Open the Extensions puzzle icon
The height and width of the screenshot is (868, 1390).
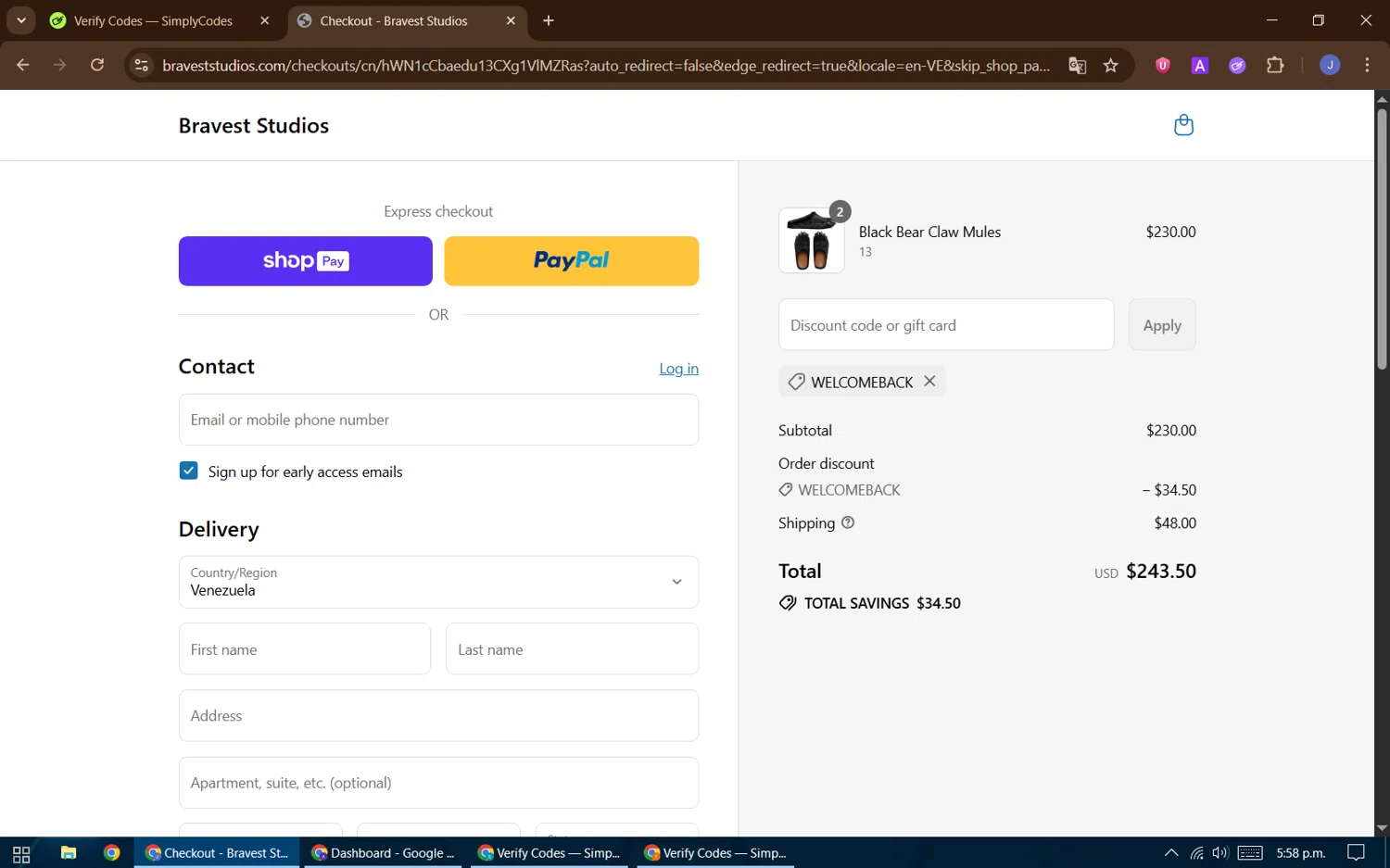pos(1275,65)
